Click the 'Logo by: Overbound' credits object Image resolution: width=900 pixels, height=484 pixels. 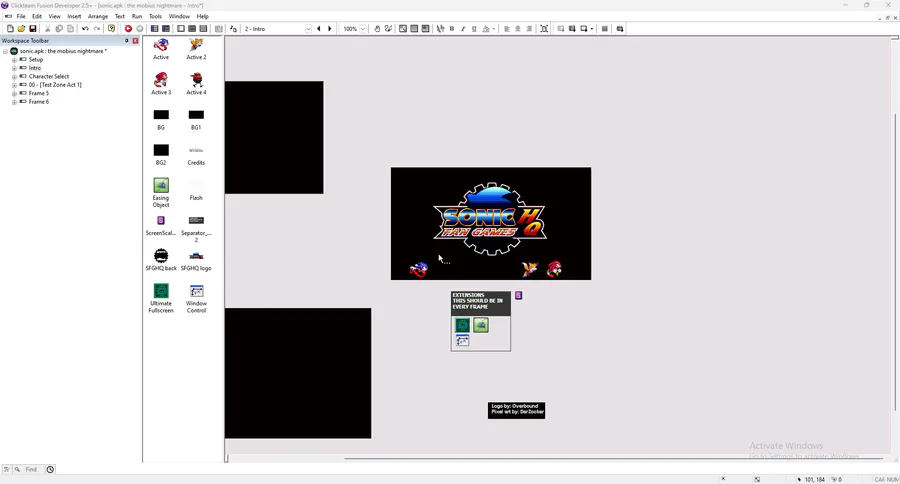coord(517,410)
